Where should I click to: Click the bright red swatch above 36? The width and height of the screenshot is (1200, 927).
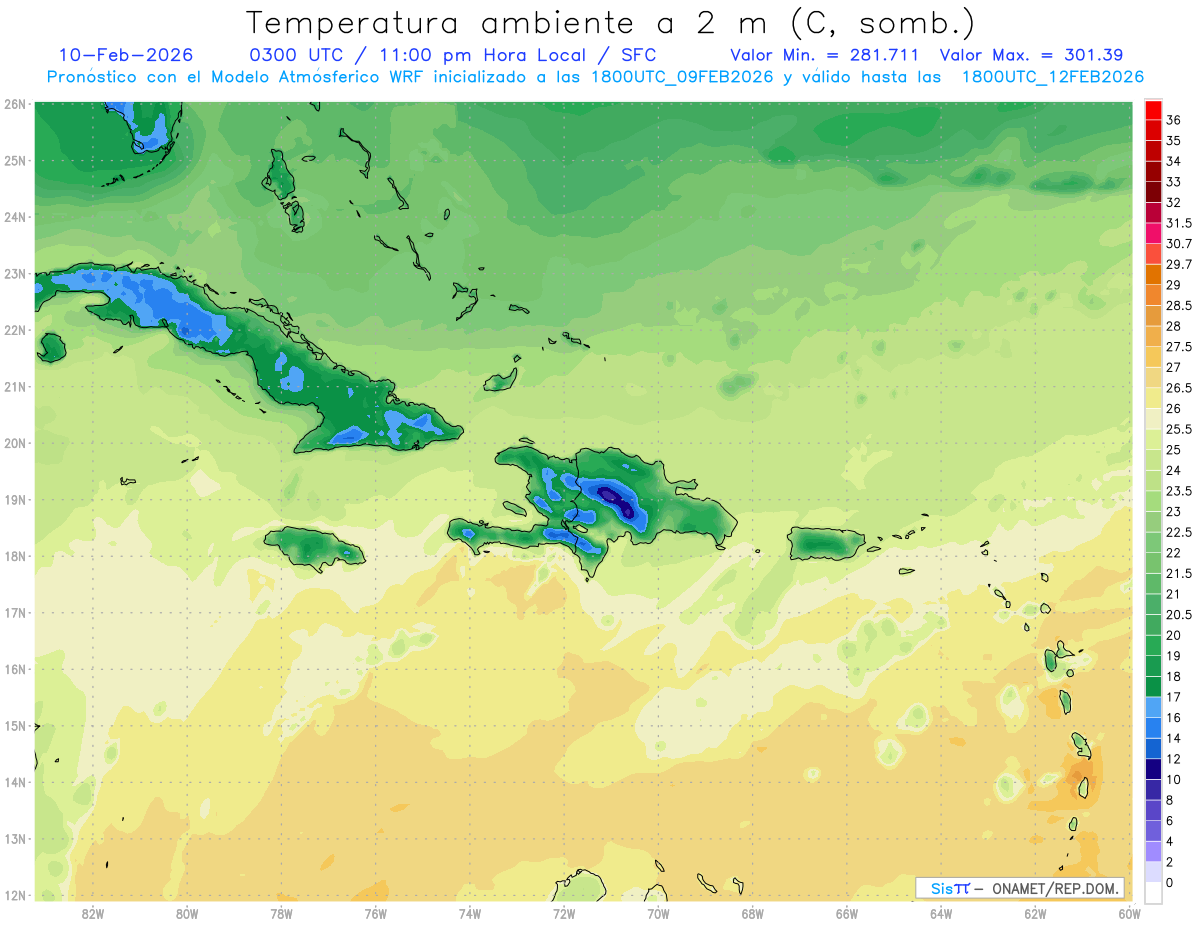point(1153,110)
